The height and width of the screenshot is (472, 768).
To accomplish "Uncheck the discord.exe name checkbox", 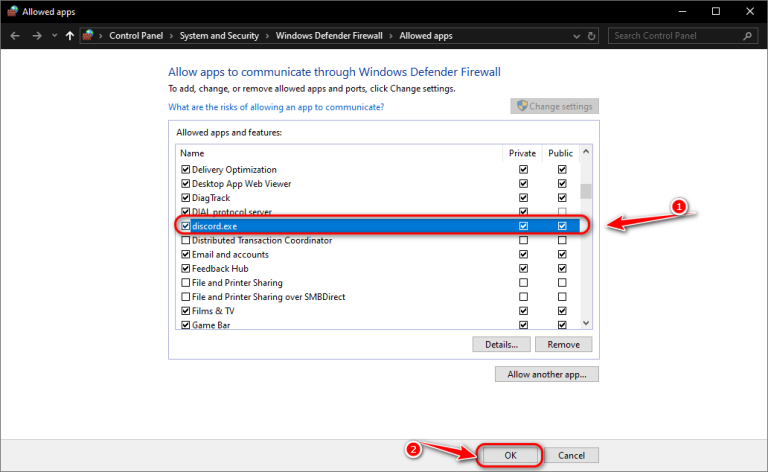I will (x=185, y=226).
